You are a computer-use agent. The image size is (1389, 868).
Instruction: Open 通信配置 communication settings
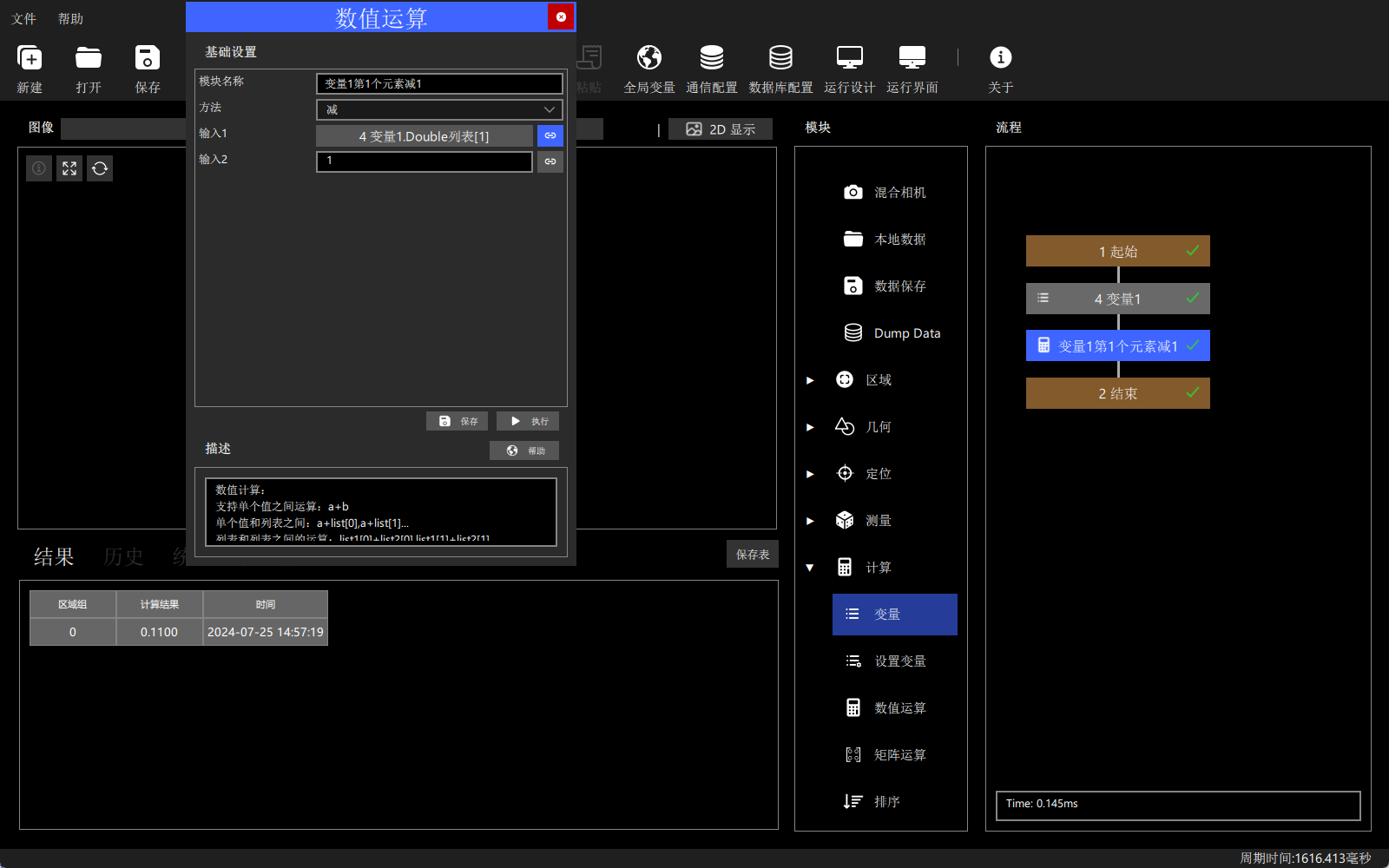point(712,58)
